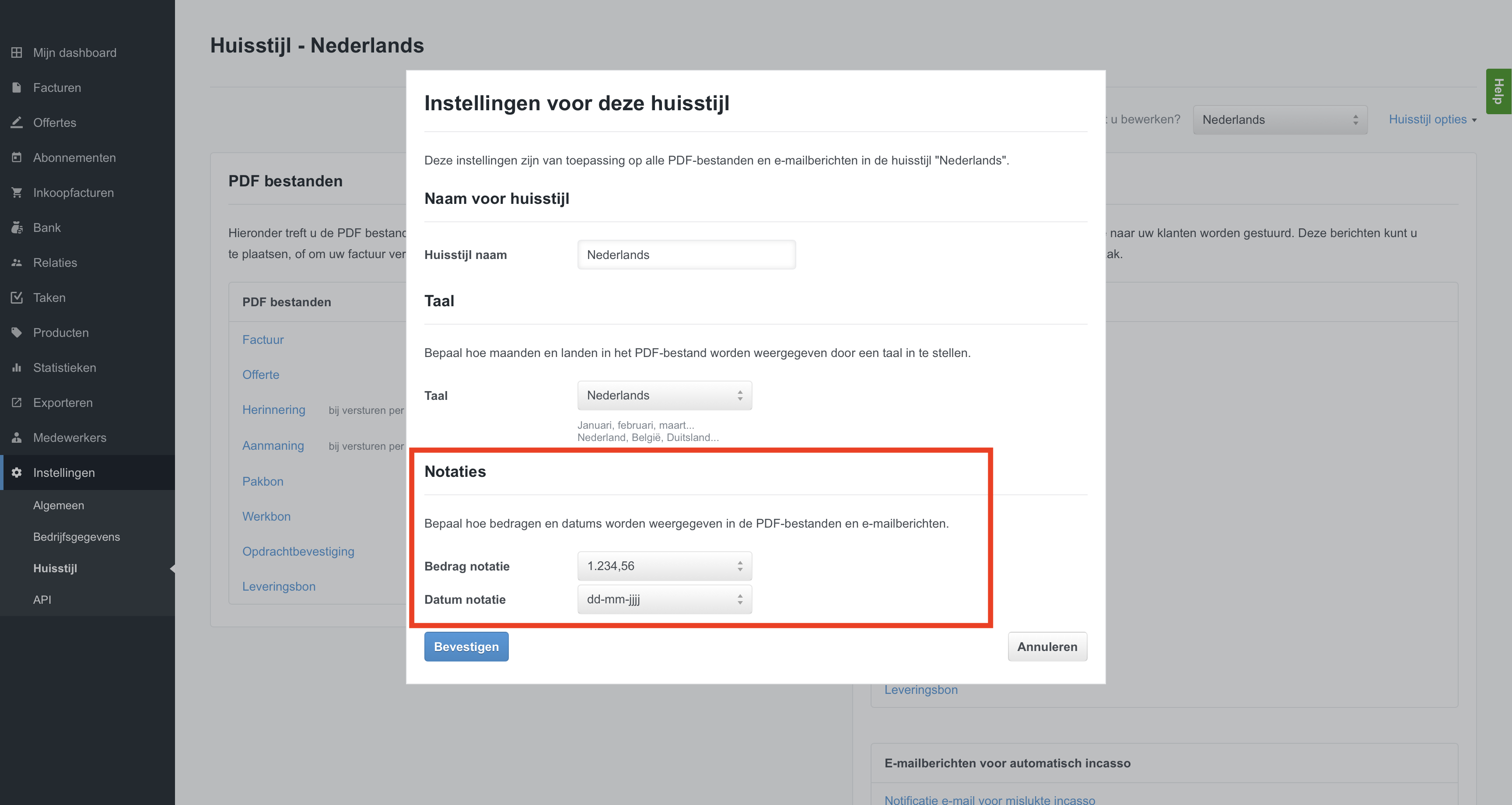Click the Facturen document icon
The width and height of the screenshot is (1512, 805).
click(x=17, y=87)
